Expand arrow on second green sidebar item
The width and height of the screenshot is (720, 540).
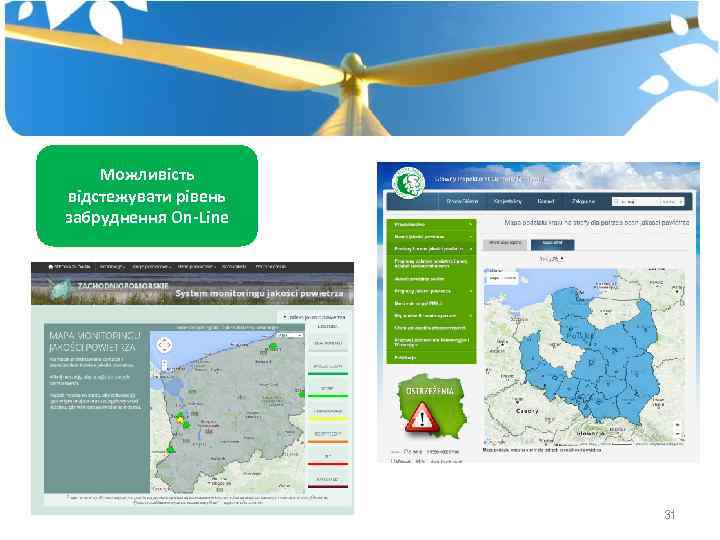470,237
